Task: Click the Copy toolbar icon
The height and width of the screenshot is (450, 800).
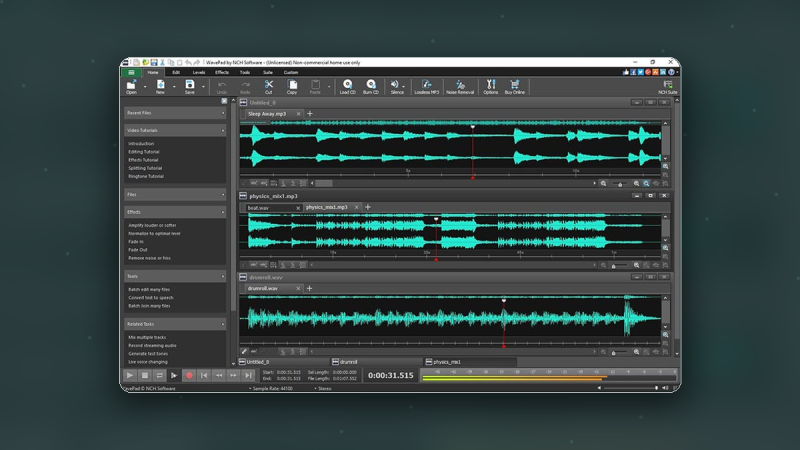Action: coord(292,86)
